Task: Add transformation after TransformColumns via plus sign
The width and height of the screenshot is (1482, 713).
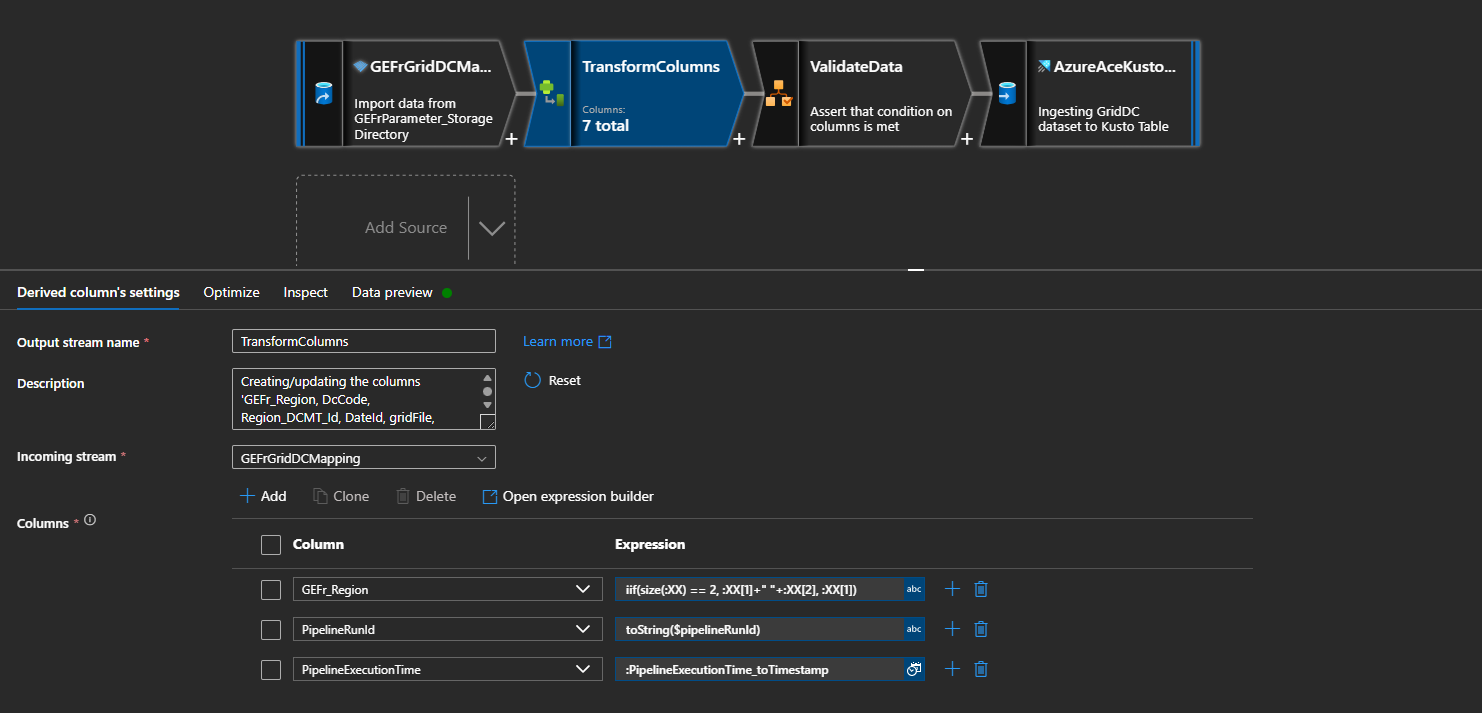Action: 739,139
